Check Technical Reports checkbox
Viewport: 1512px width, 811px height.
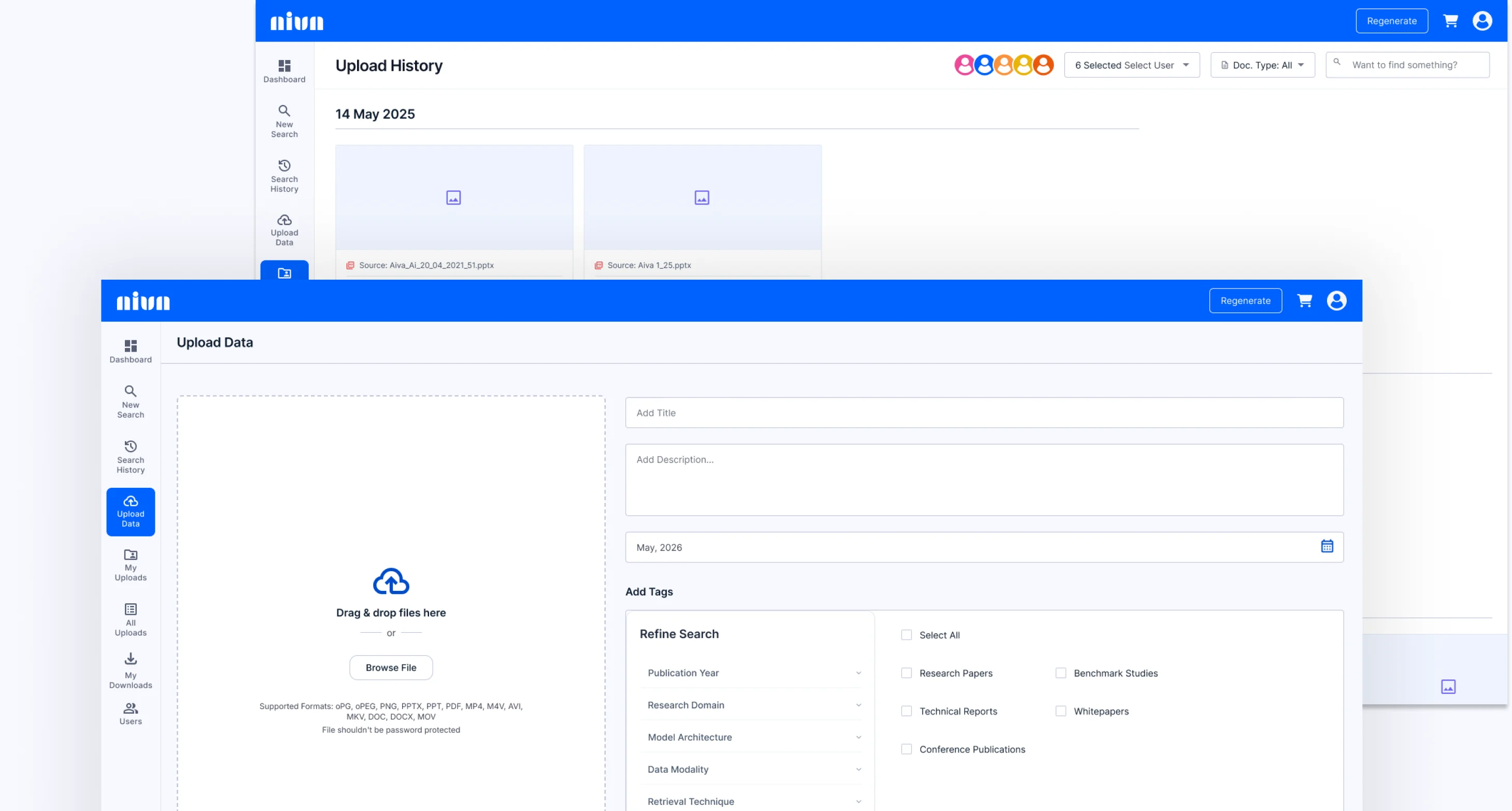(906, 711)
